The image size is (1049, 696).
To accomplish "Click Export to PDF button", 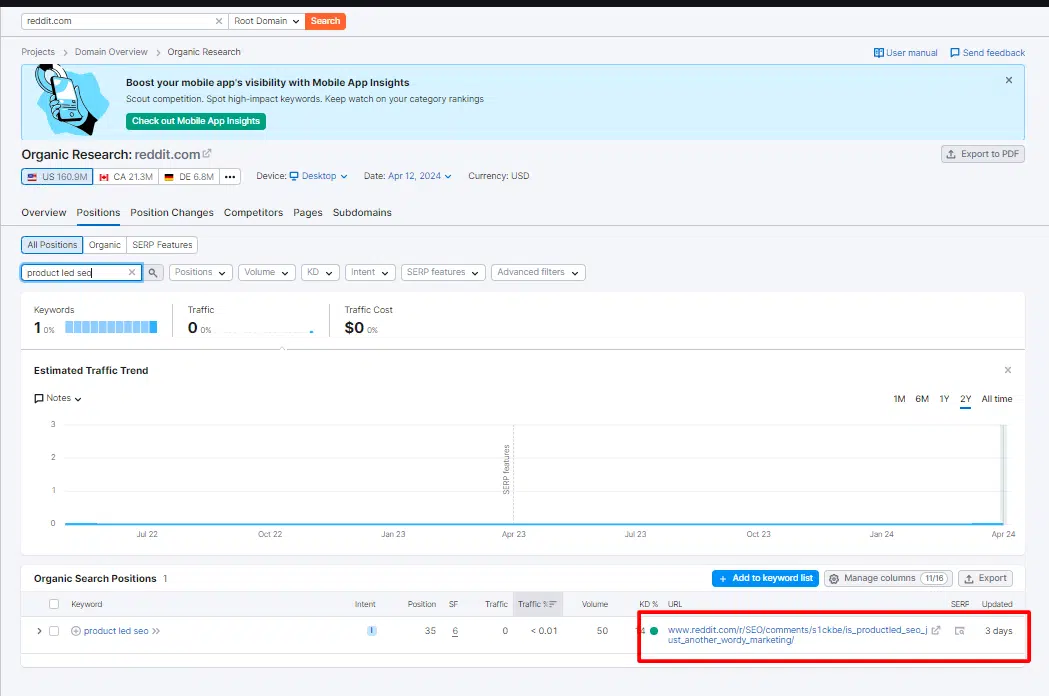I will 983,154.
